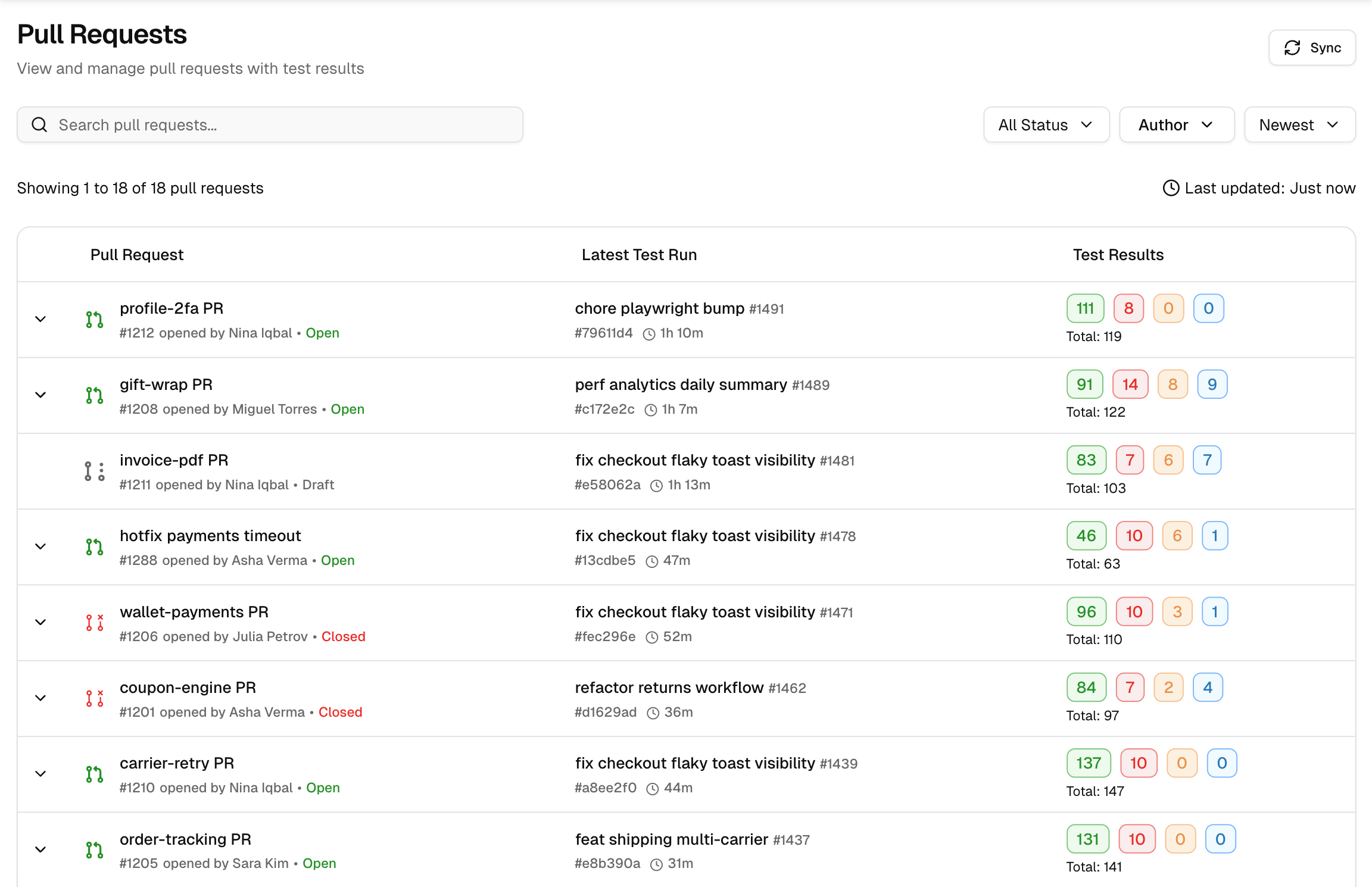Open the coupon-engine PR title
The height and width of the screenshot is (887, 1372).
pos(188,688)
